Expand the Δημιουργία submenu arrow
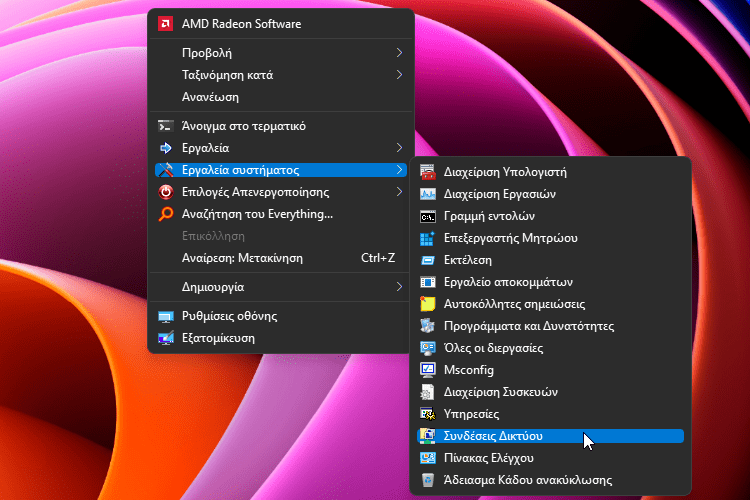750x500 pixels. 399,287
